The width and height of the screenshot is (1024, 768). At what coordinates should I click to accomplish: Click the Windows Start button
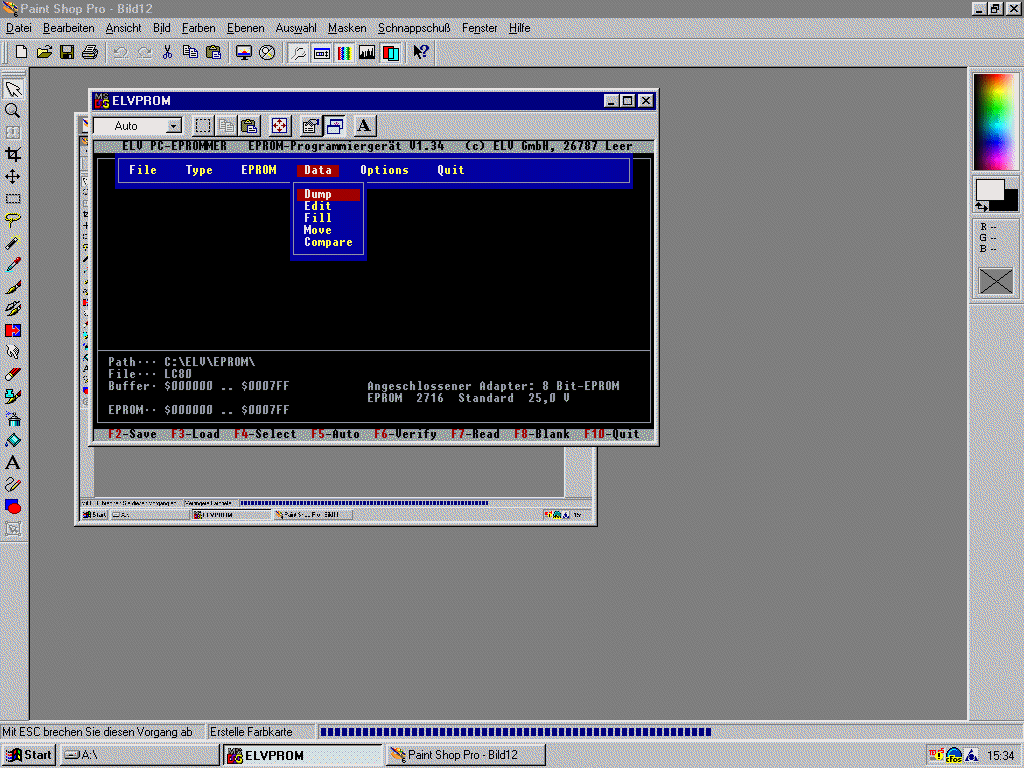pyautogui.click(x=29, y=755)
